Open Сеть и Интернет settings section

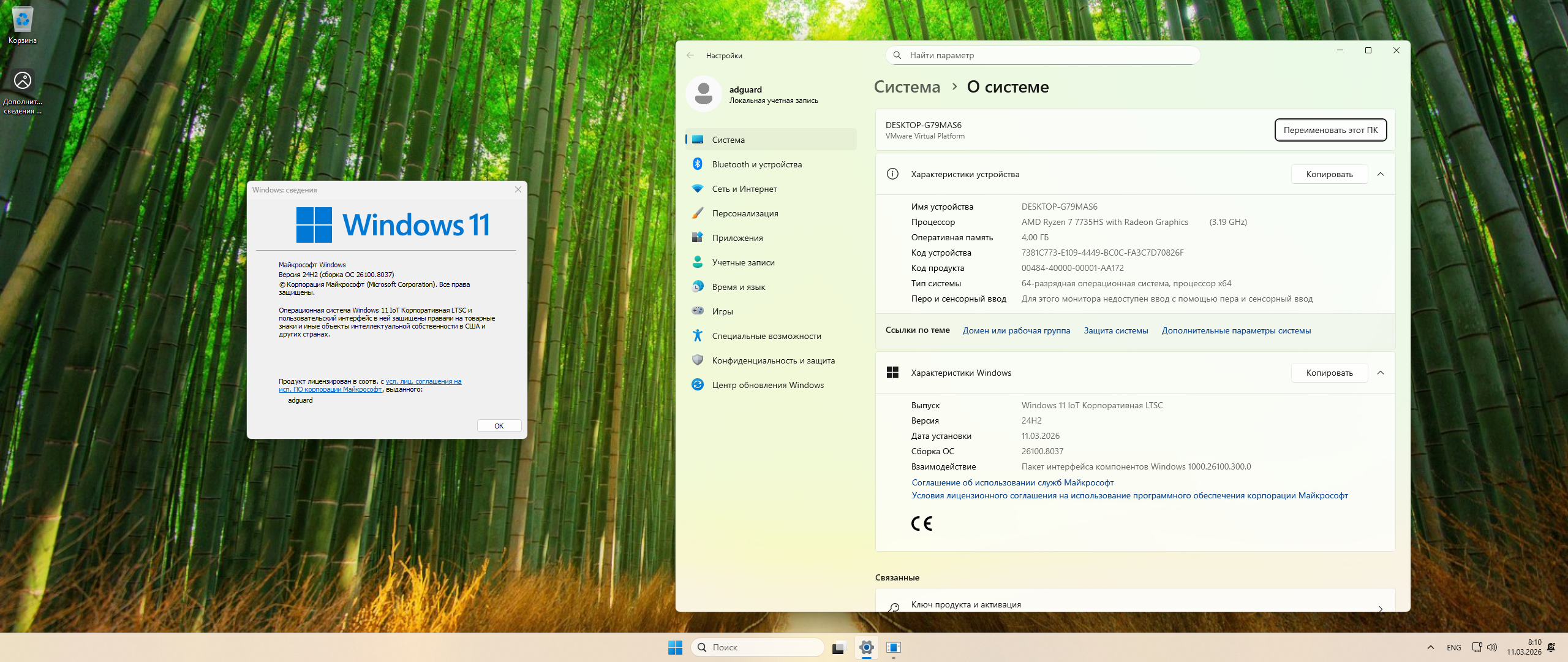[744, 189]
